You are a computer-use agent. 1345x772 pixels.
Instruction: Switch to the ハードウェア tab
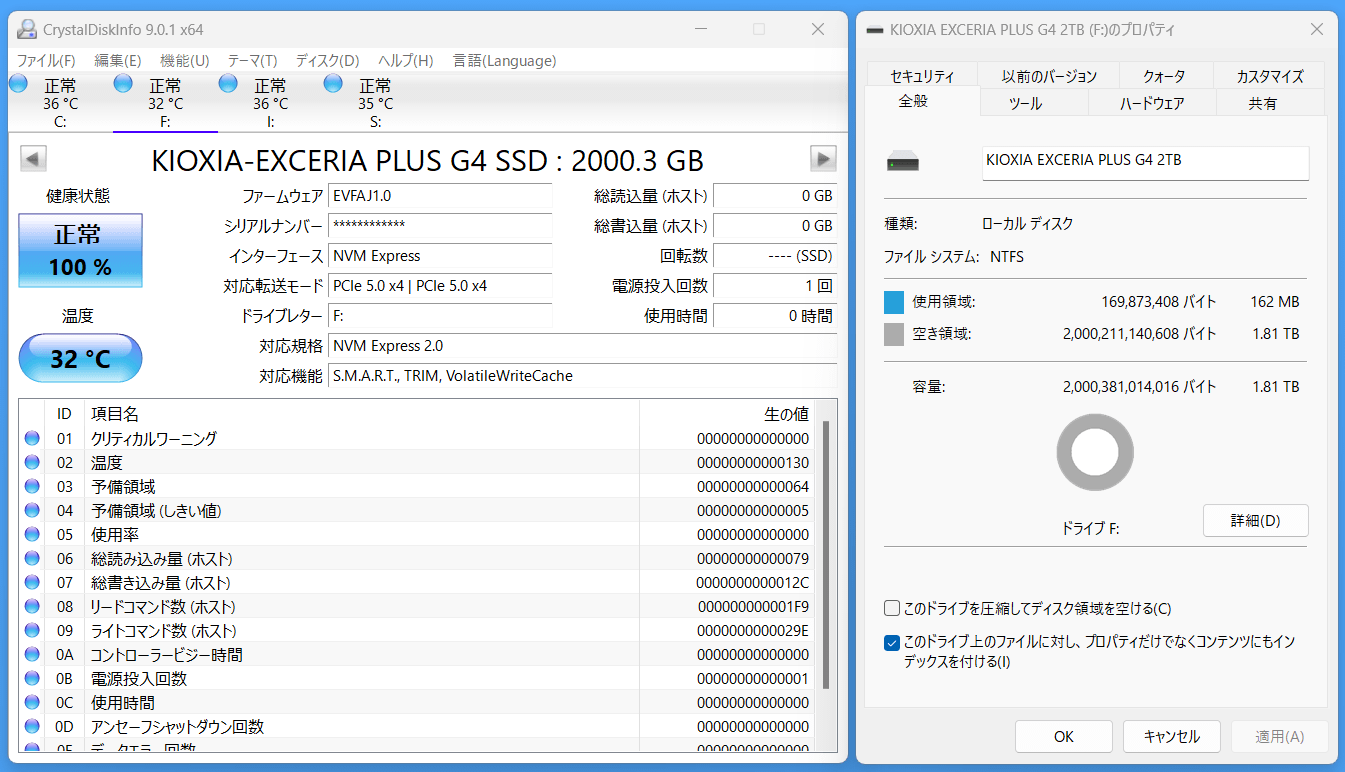pos(1151,103)
